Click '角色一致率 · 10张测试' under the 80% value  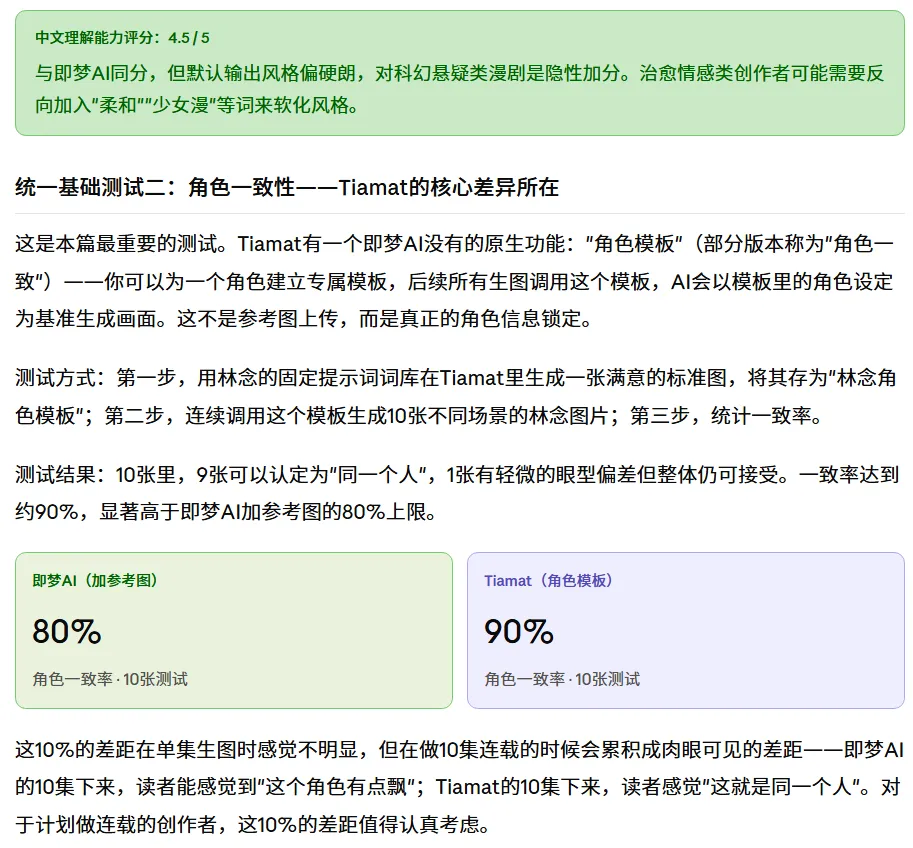[x=110, y=679]
